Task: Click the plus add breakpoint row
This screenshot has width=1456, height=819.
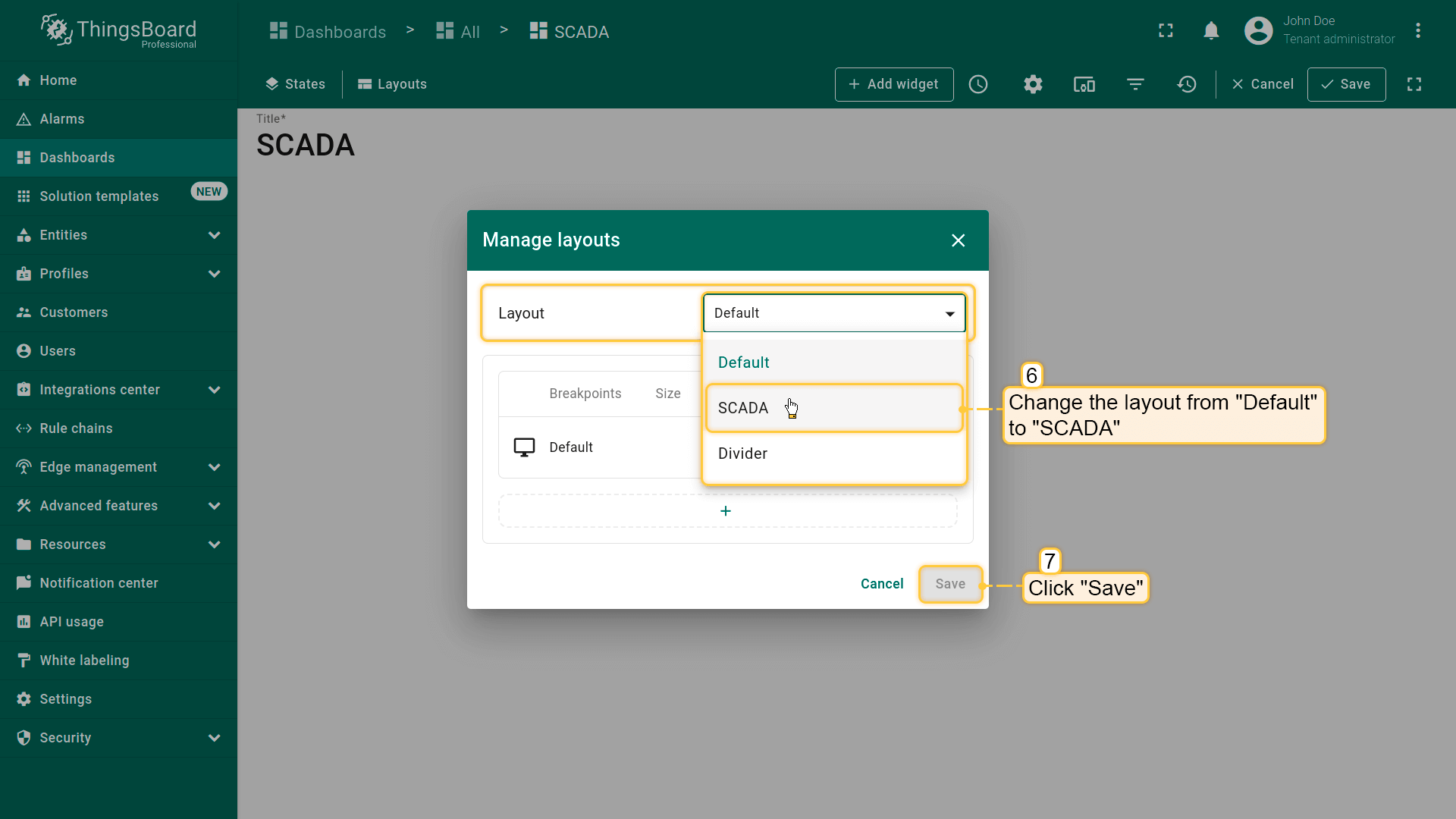Action: click(726, 511)
